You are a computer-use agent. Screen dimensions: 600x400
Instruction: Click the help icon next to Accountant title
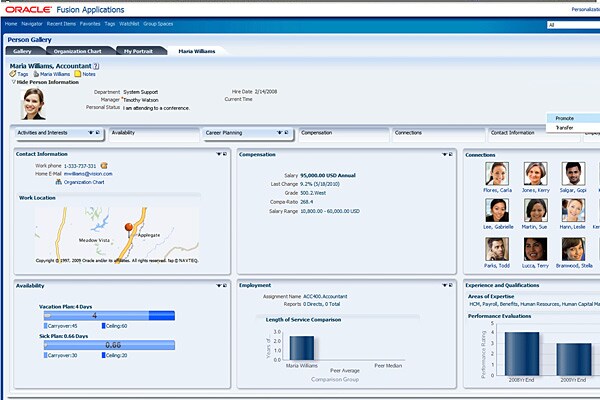96,66
